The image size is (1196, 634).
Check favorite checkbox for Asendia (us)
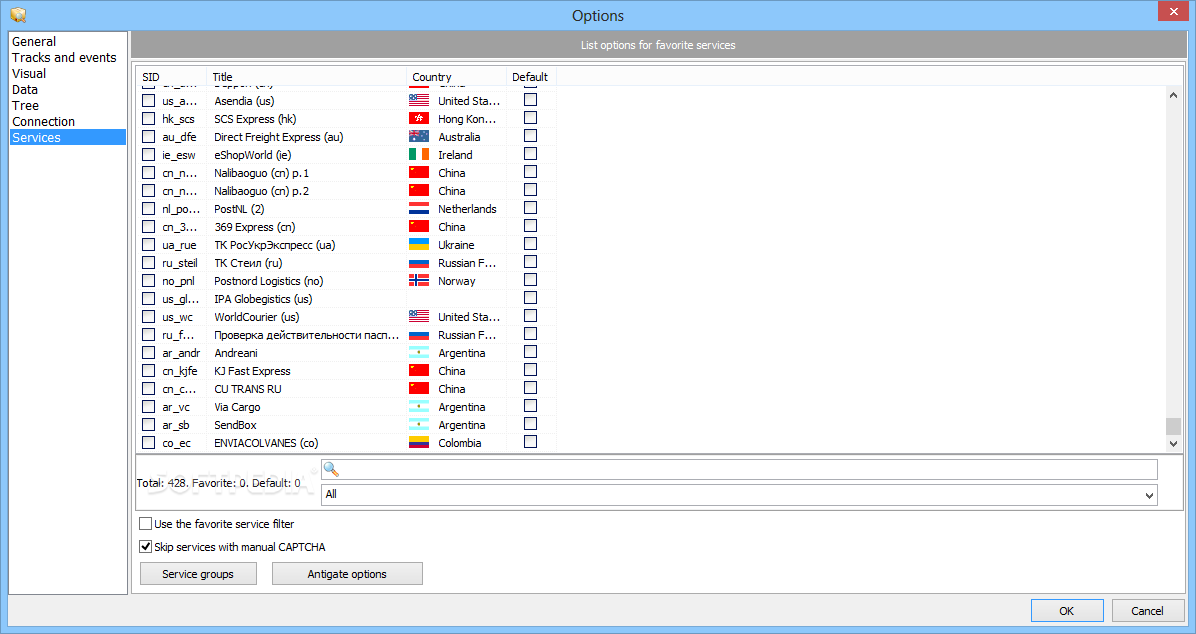click(x=149, y=101)
